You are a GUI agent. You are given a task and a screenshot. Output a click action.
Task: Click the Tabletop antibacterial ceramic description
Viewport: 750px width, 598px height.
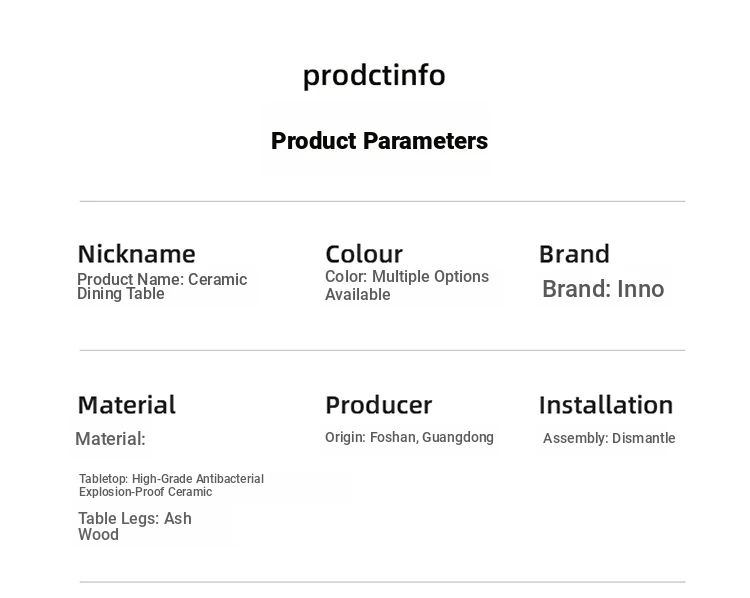point(171,485)
